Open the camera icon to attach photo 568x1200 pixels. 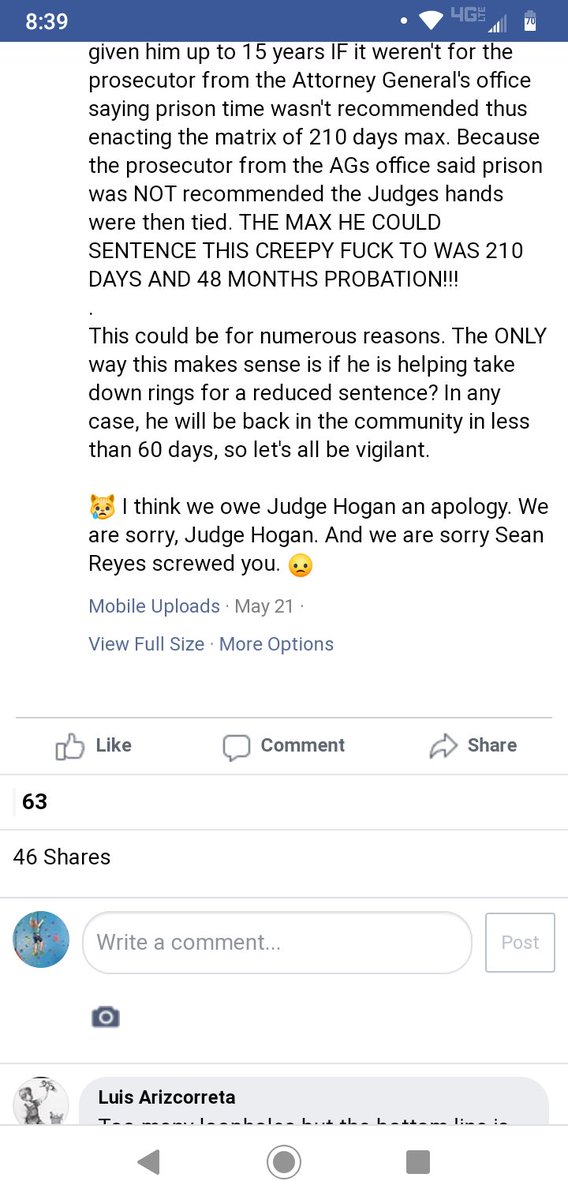(105, 1017)
